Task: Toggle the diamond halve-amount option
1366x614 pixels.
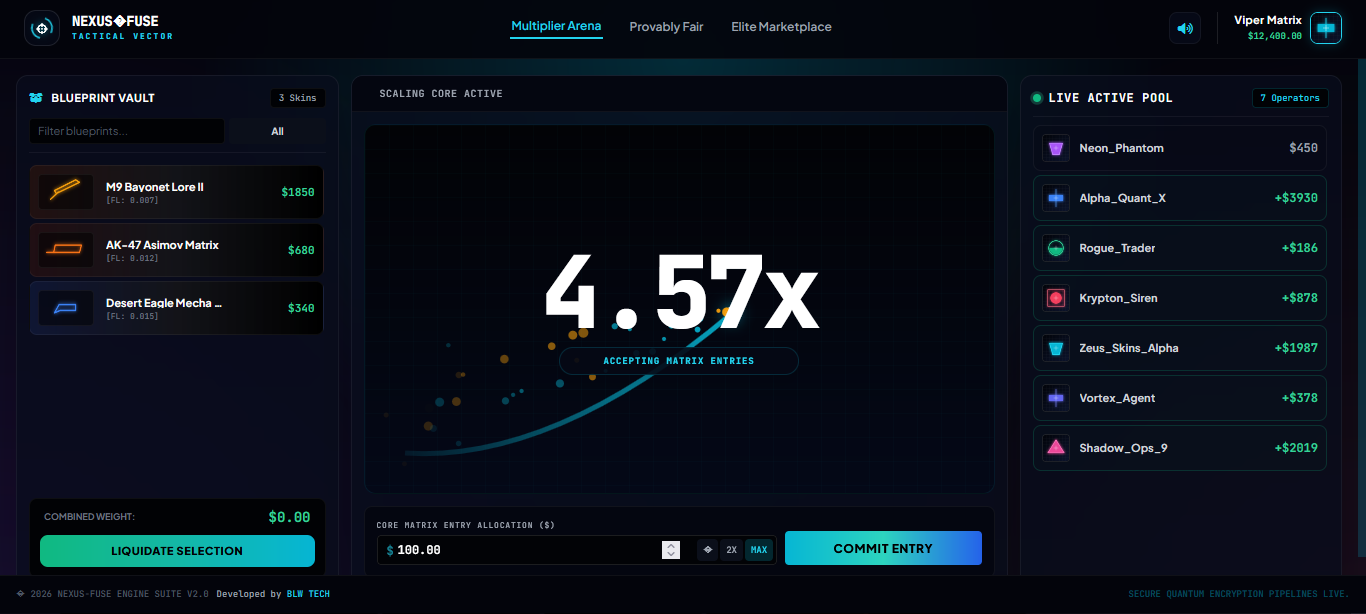Action: [x=708, y=550]
